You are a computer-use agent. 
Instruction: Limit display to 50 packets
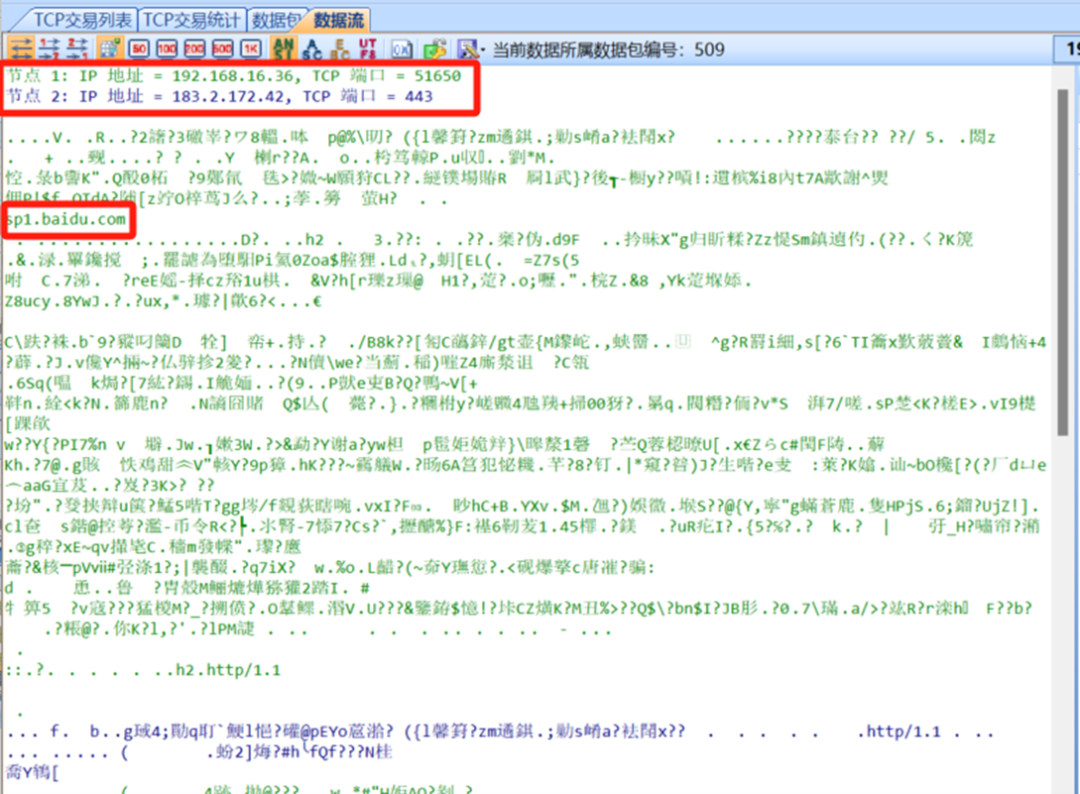[139, 49]
